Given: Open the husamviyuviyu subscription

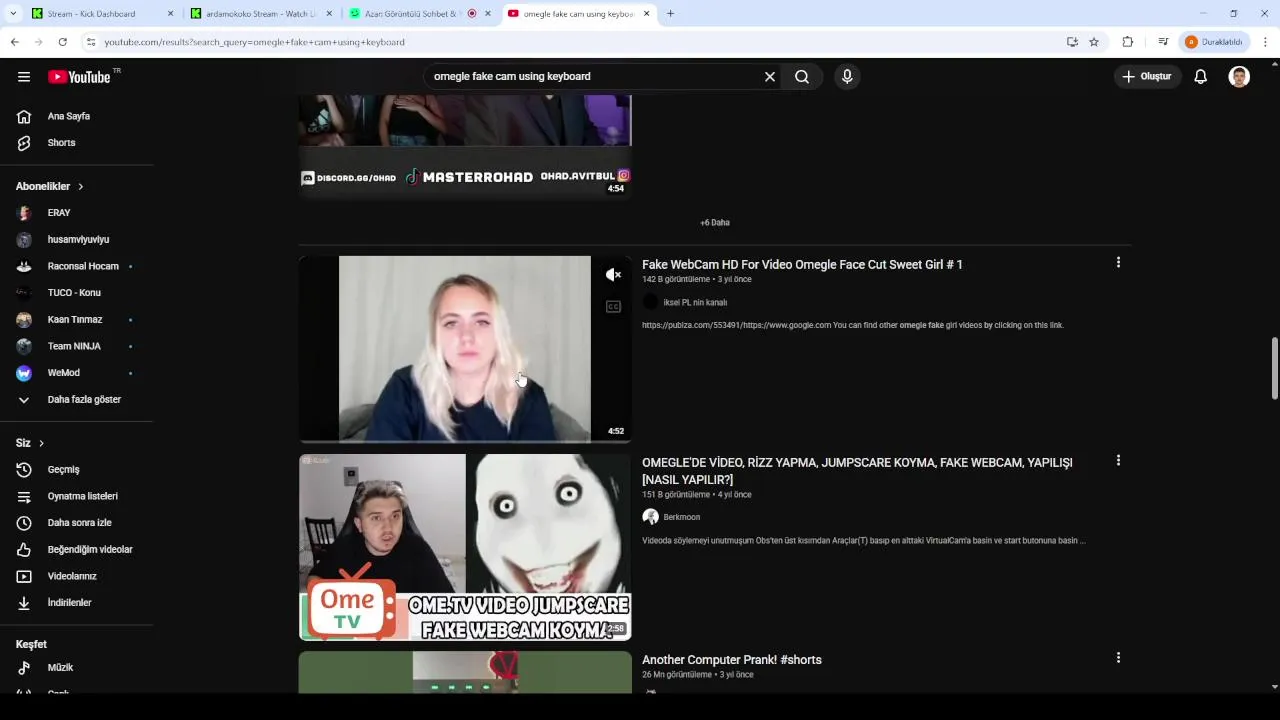Looking at the screenshot, I should coord(77,240).
